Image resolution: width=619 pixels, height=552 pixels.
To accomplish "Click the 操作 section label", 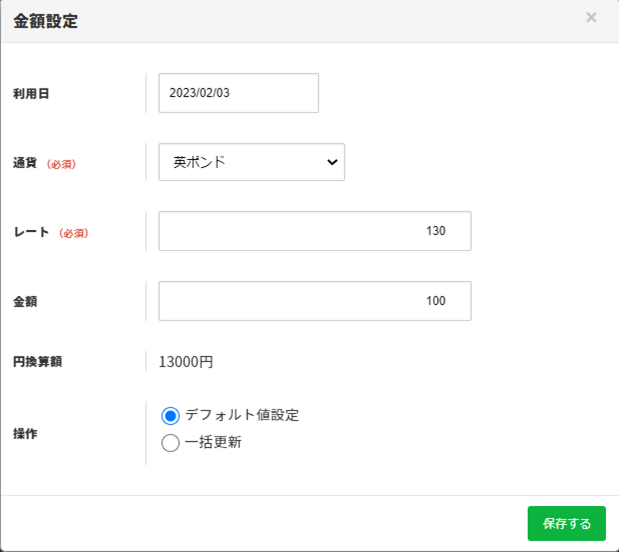I will click(x=25, y=433).
